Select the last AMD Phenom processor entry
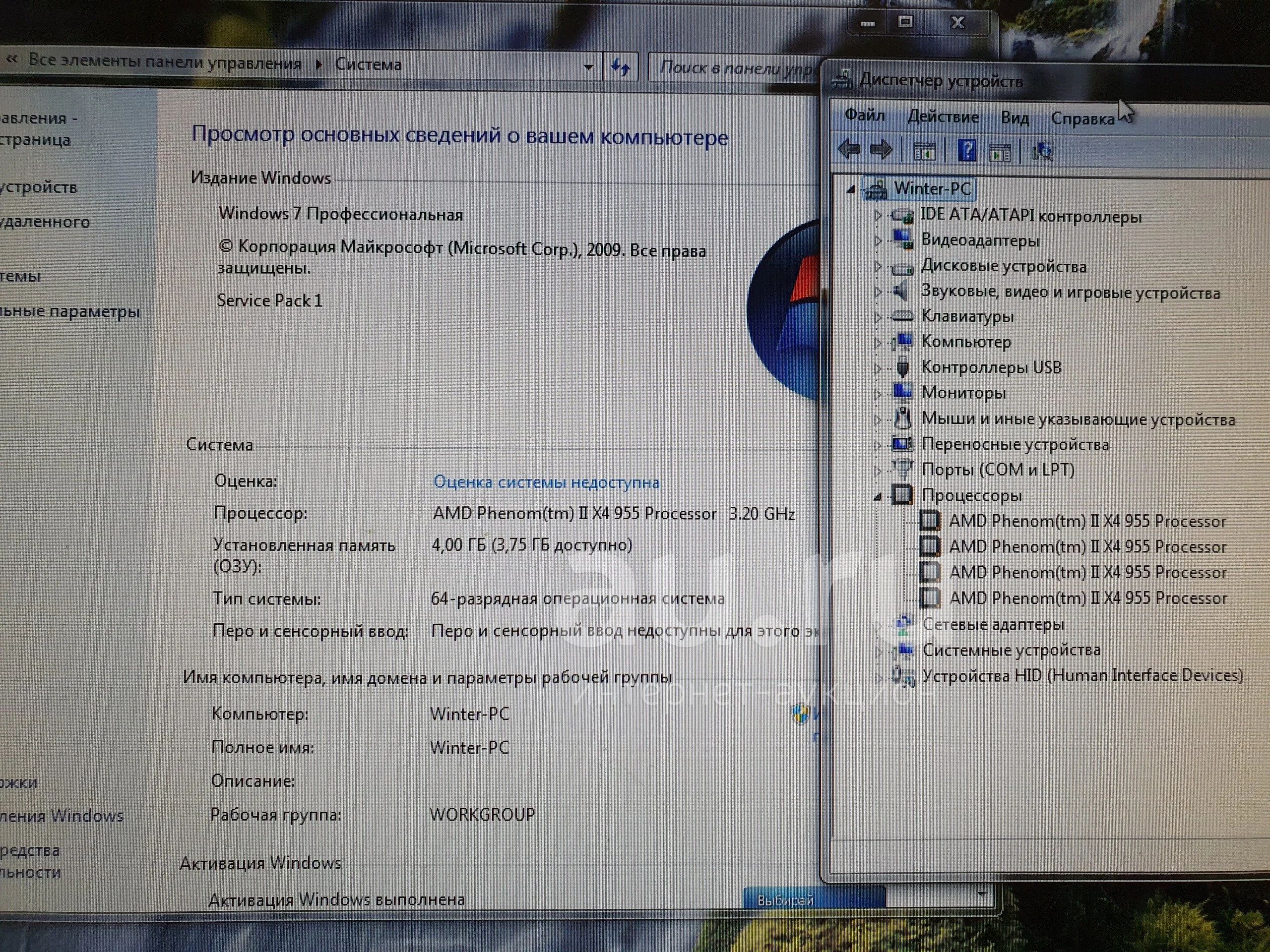Viewport: 1270px width, 952px height. (x=1088, y=598)
